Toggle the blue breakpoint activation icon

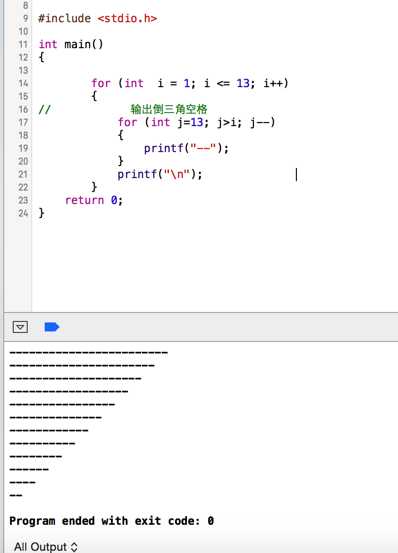[51, 327]
